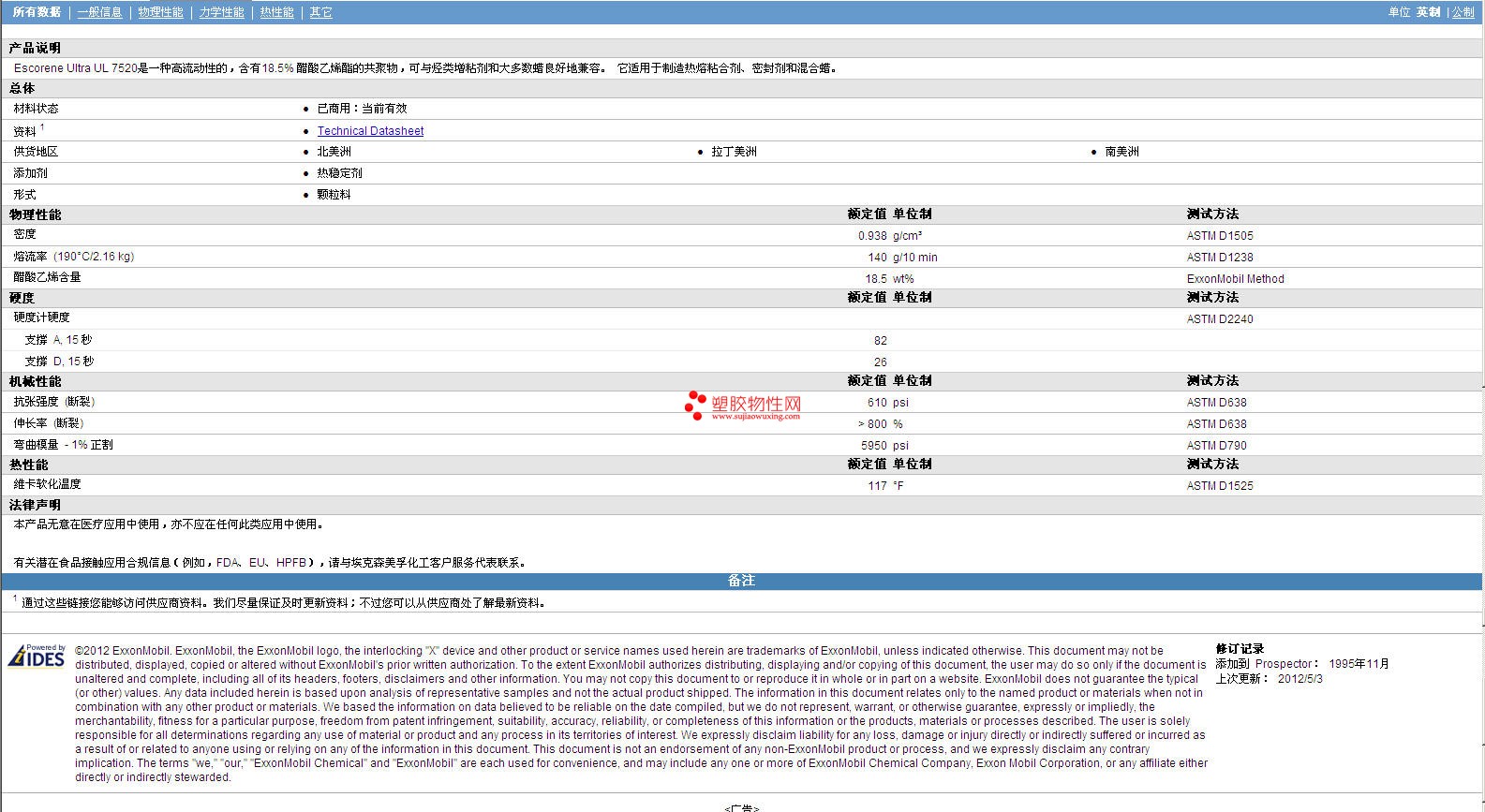Select ASTM D1238 test method text
The image size is (1485, 812).
click(x=1220, y=258)
